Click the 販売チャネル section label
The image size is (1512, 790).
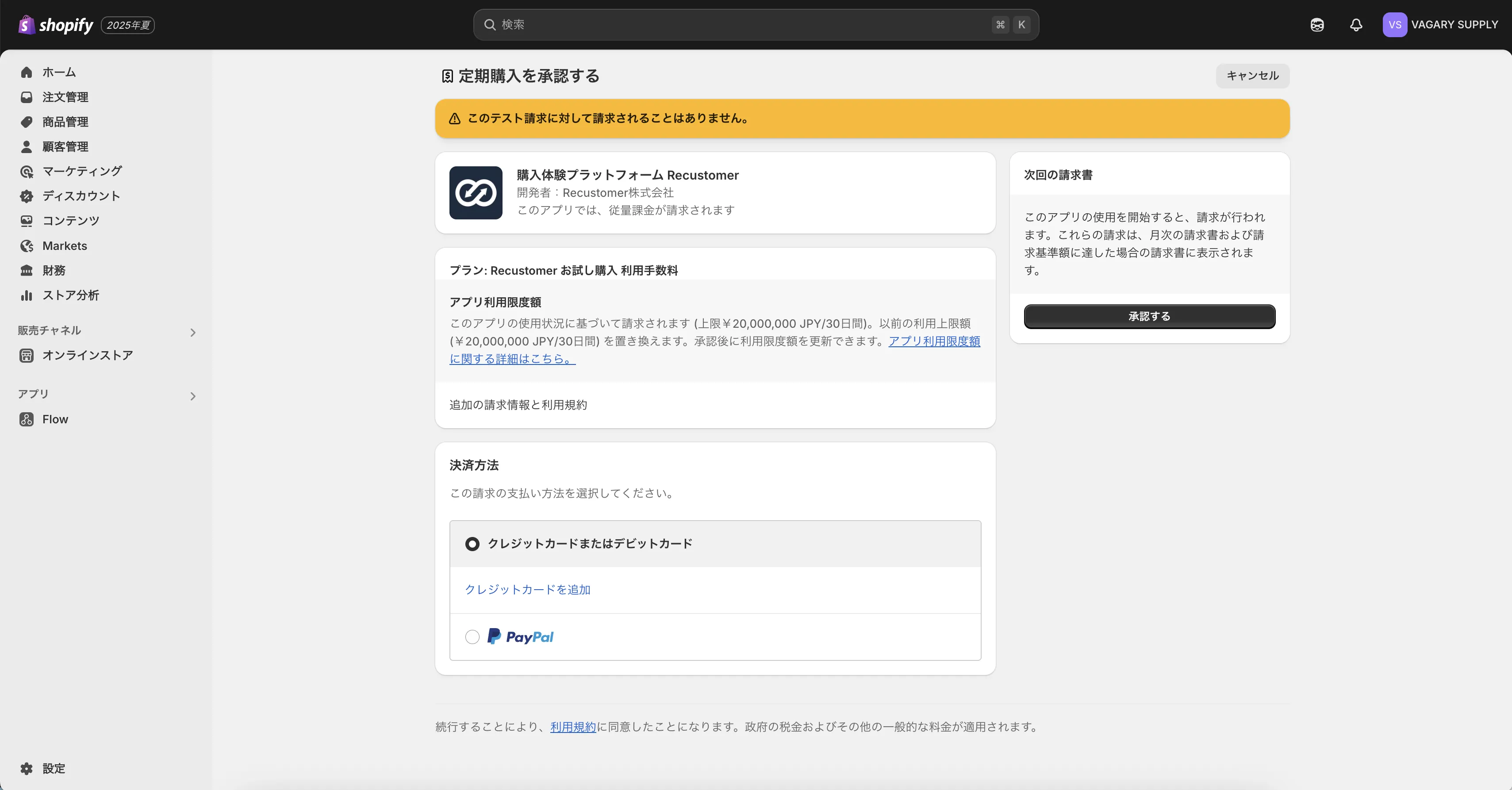coord(49,330)
